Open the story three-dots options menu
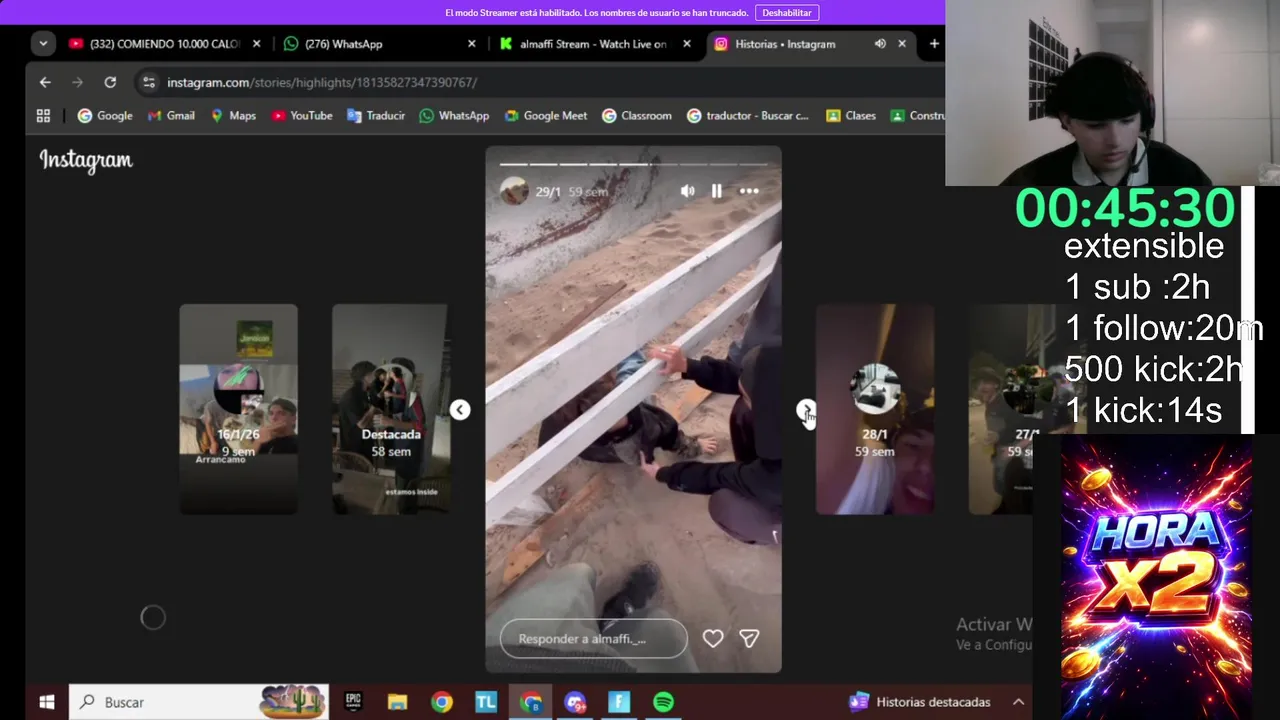The width and height of the screenshot is (1280, 720). [749, 191]
